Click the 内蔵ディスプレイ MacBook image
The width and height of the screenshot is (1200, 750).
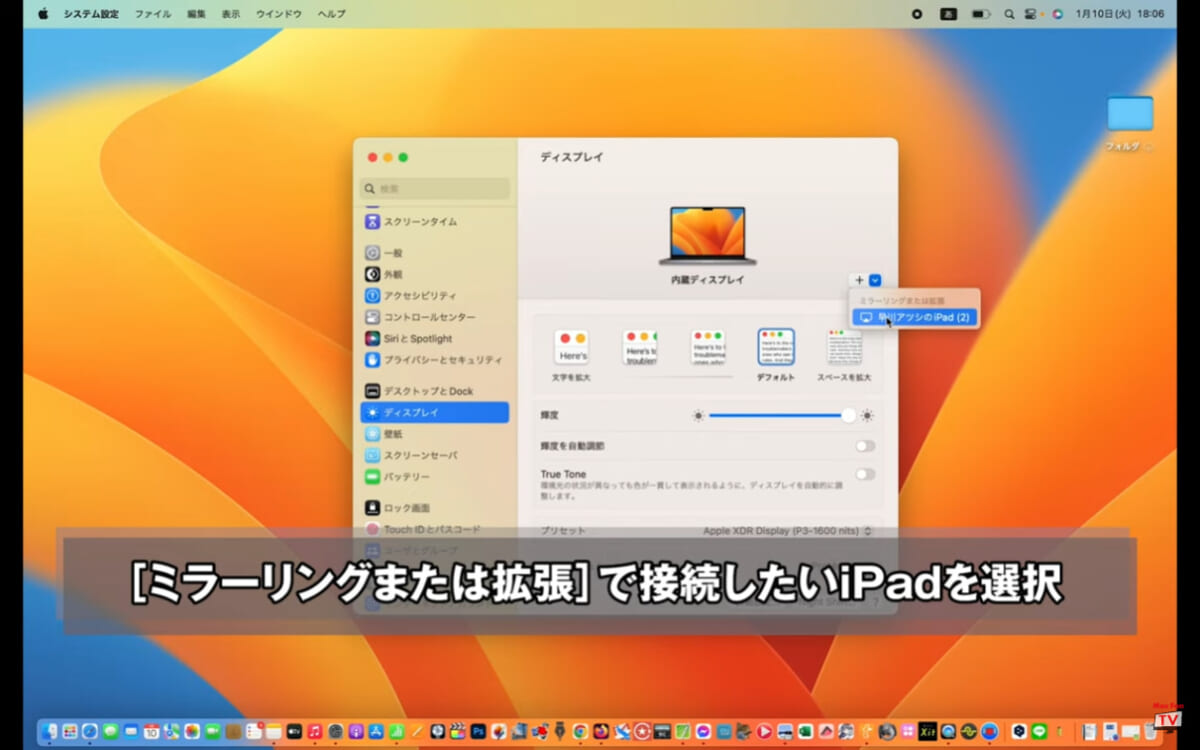pos(708,236)
